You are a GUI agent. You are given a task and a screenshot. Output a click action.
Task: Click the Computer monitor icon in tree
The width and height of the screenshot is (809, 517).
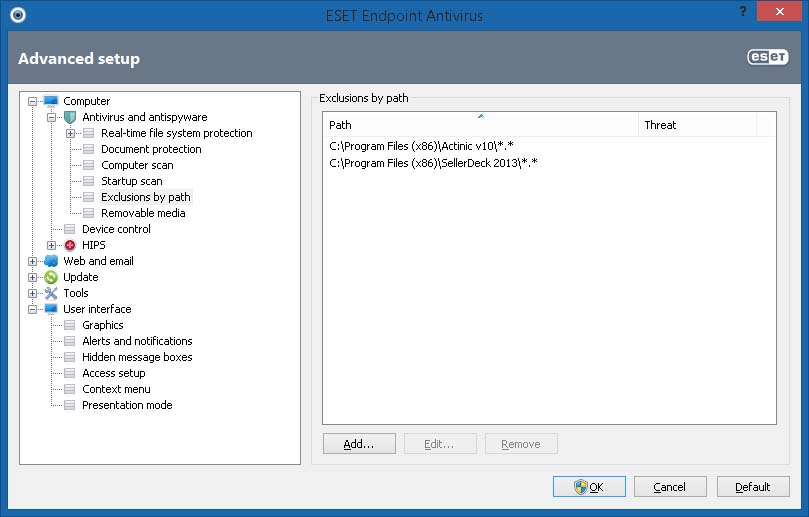pyautogui.click(x=51, y=101)
